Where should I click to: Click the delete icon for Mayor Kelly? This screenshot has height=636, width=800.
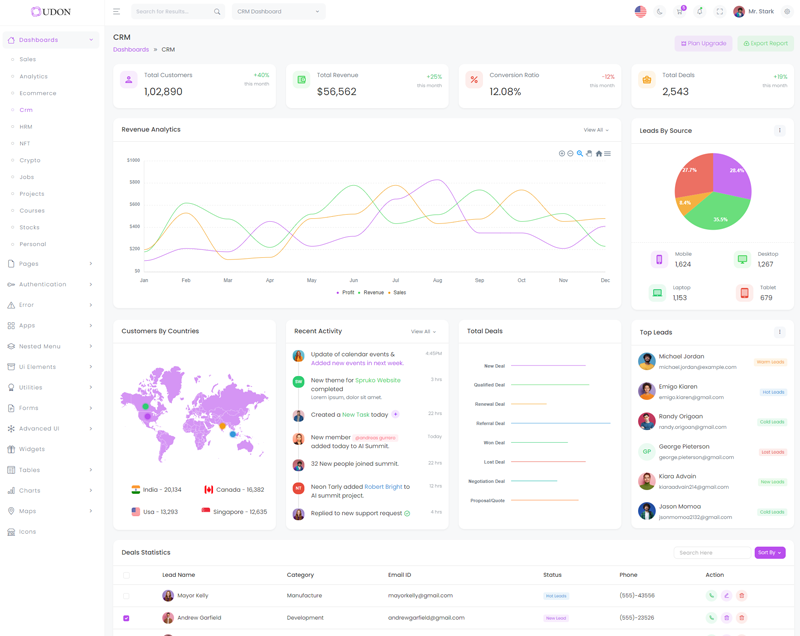pos(741,596)
